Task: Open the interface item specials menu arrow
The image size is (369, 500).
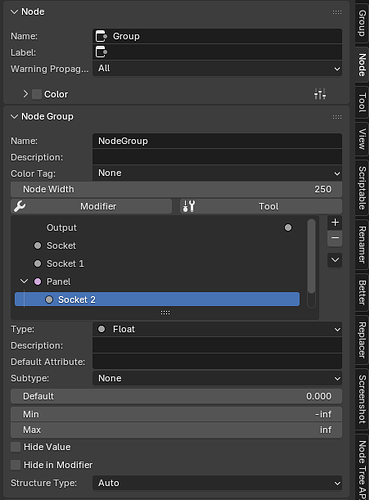Action: 335,260
